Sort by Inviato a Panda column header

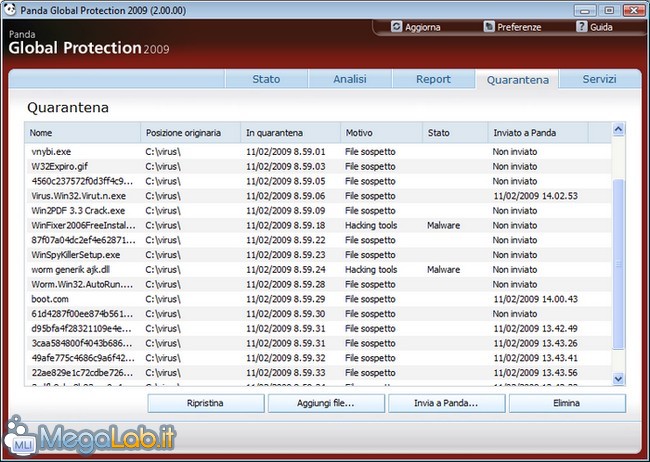(538, 133)
